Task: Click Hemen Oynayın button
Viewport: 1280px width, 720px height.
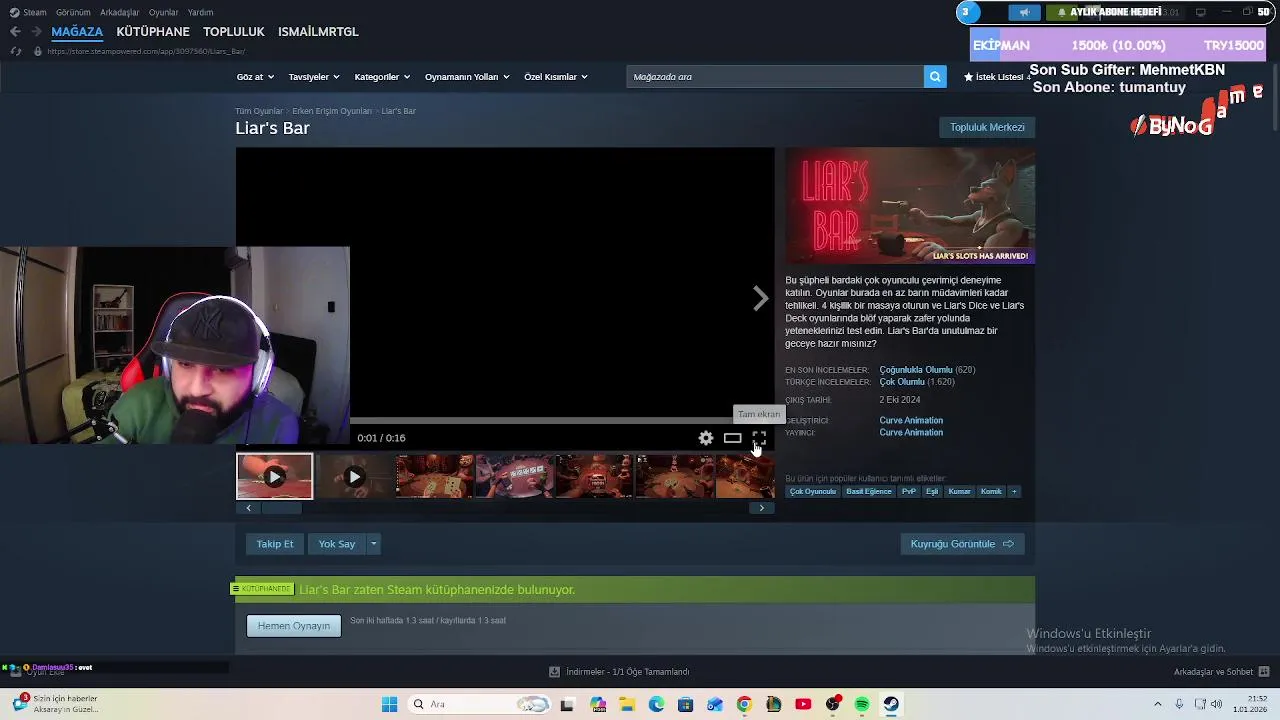Action: tap(294, 626)
